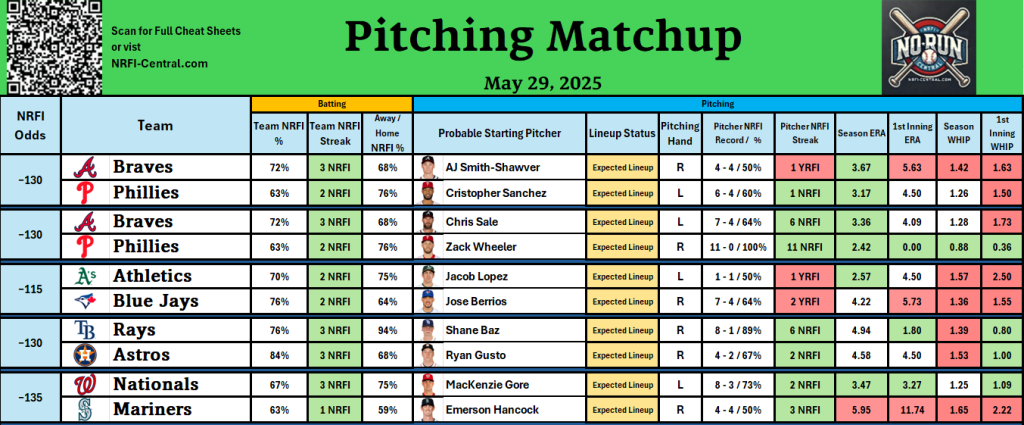The height and width of the screenshot is (425, 1024).
Task: Click the Astros team logo
Action: tap(86, 355)
